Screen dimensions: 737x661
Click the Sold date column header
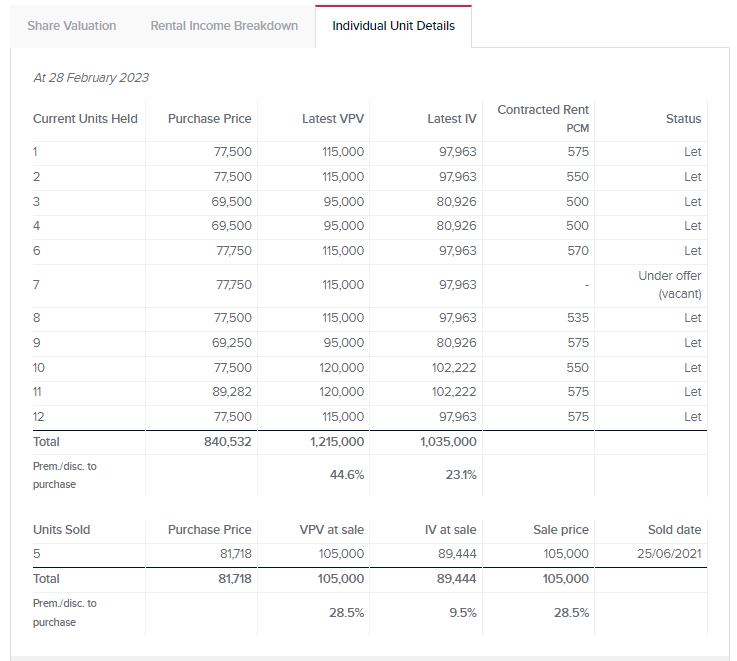[x=674, y=530]
